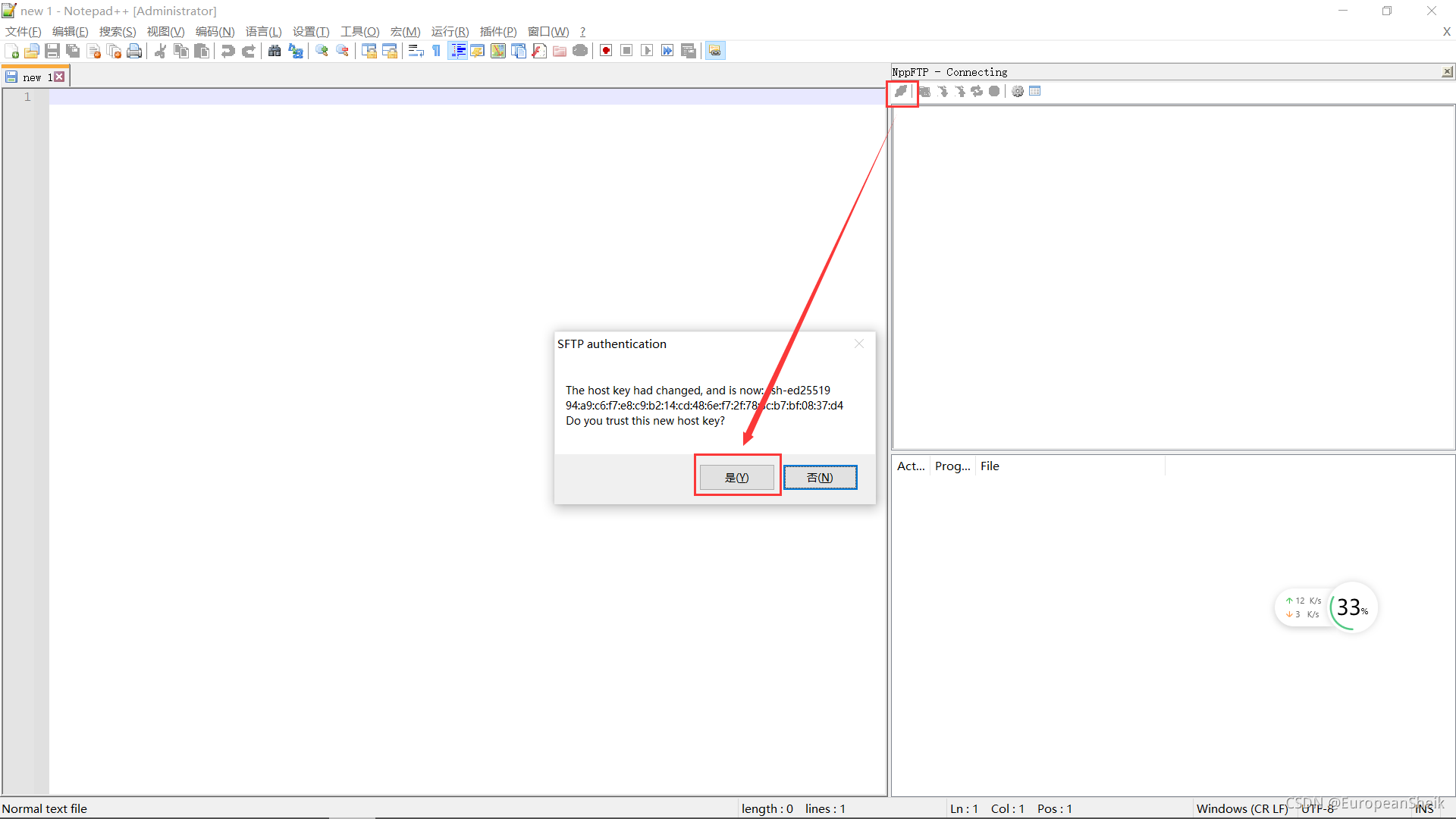Run macro multiple times icon
Viewport: 1456px width, 819px height.
pos(667,51)
